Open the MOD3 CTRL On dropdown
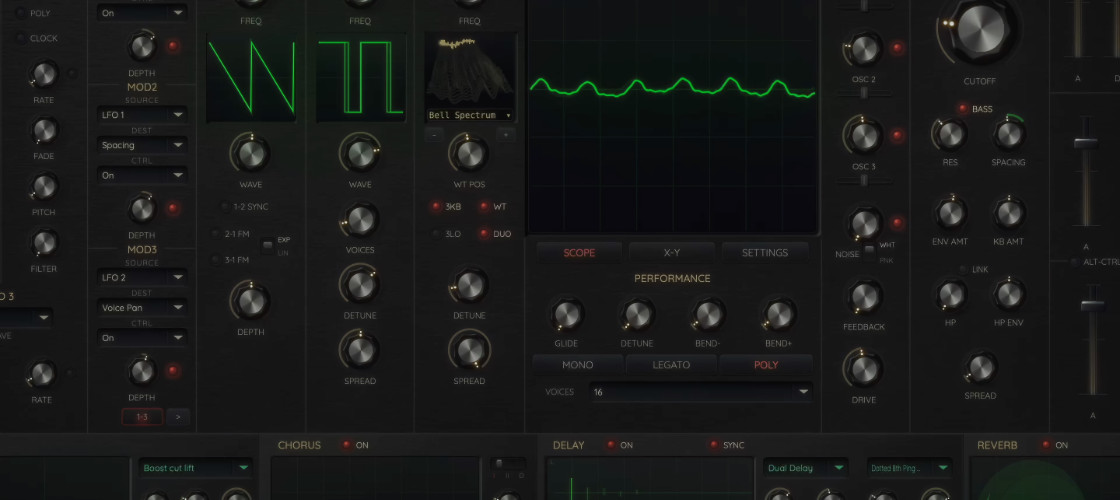1120x500 pixels. (x=141, y=337)
